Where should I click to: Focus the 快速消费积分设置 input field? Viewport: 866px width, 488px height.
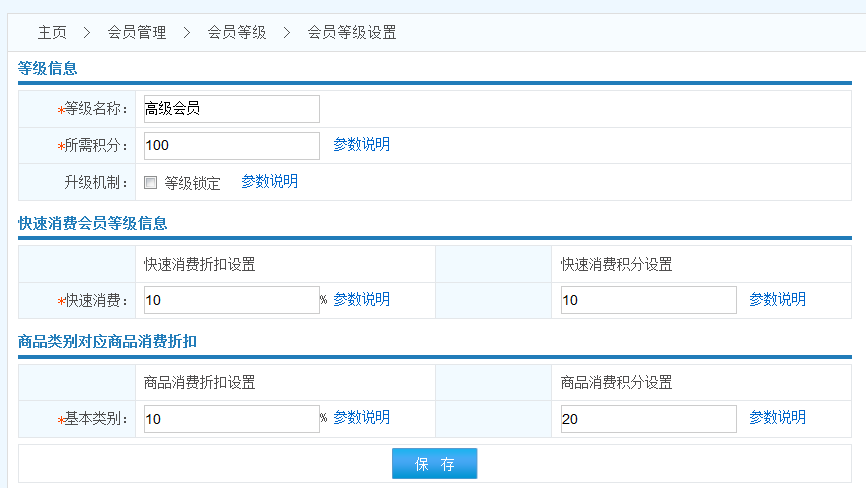tap(648, 300)
